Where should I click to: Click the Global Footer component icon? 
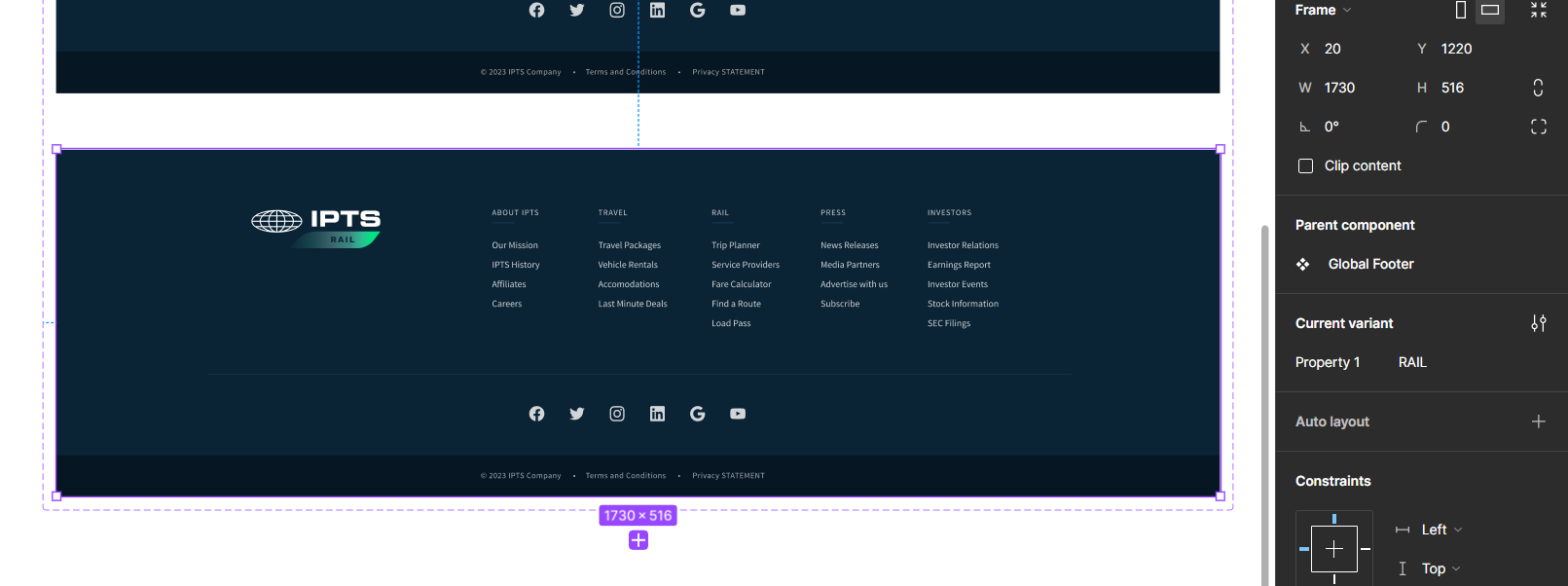(x=1303, y=264)
